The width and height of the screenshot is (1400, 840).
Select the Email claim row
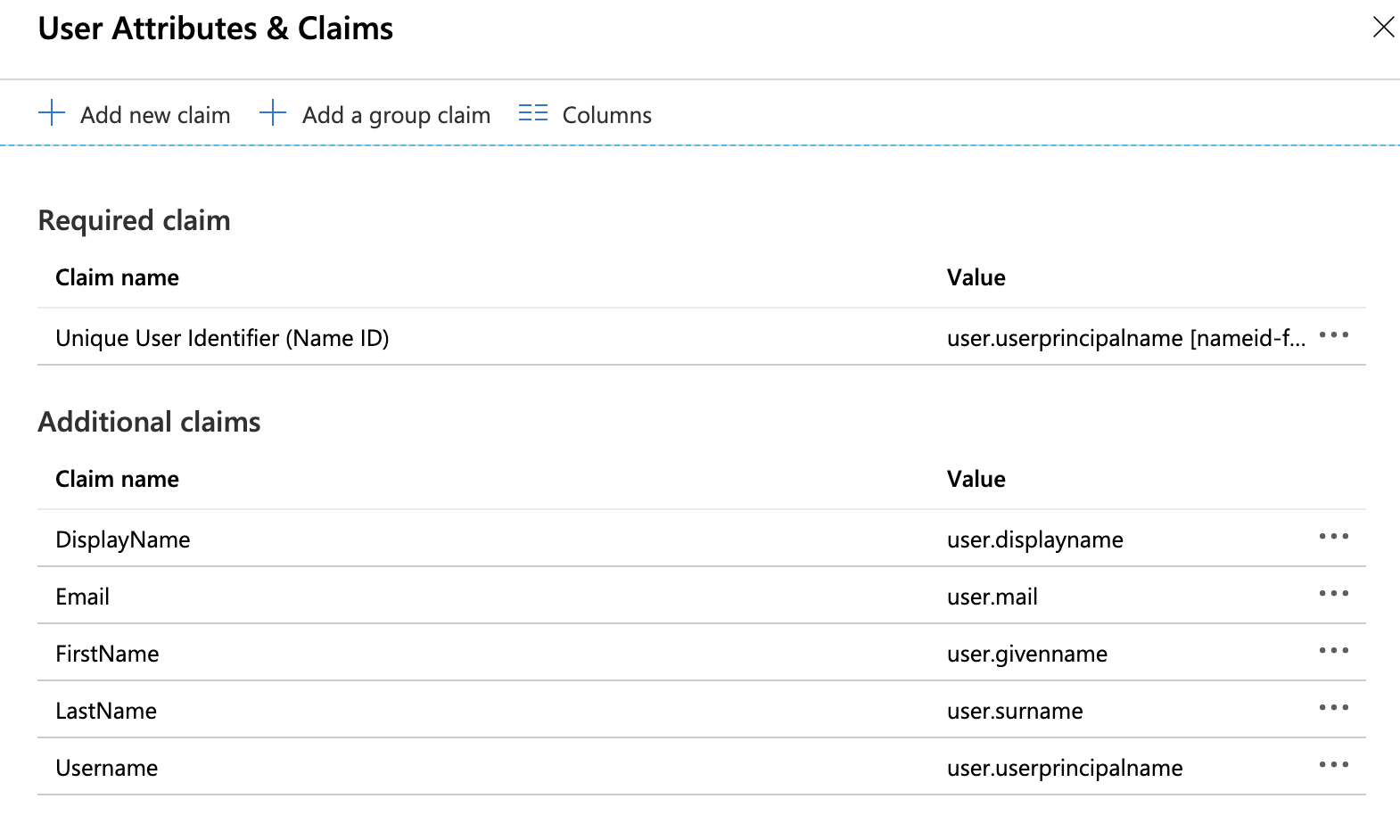coord(83,597)
